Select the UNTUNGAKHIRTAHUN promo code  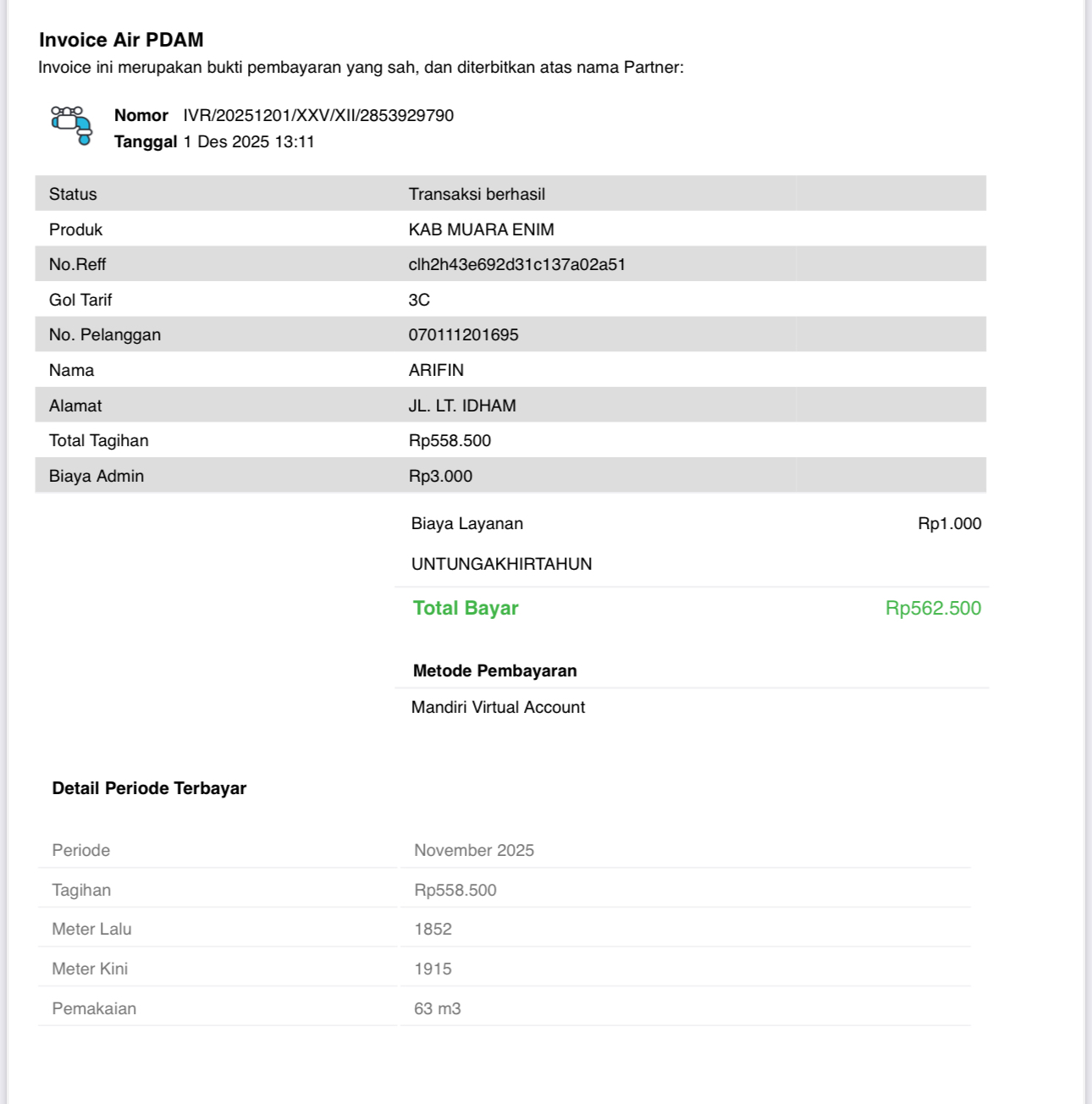tap(501, 564)
